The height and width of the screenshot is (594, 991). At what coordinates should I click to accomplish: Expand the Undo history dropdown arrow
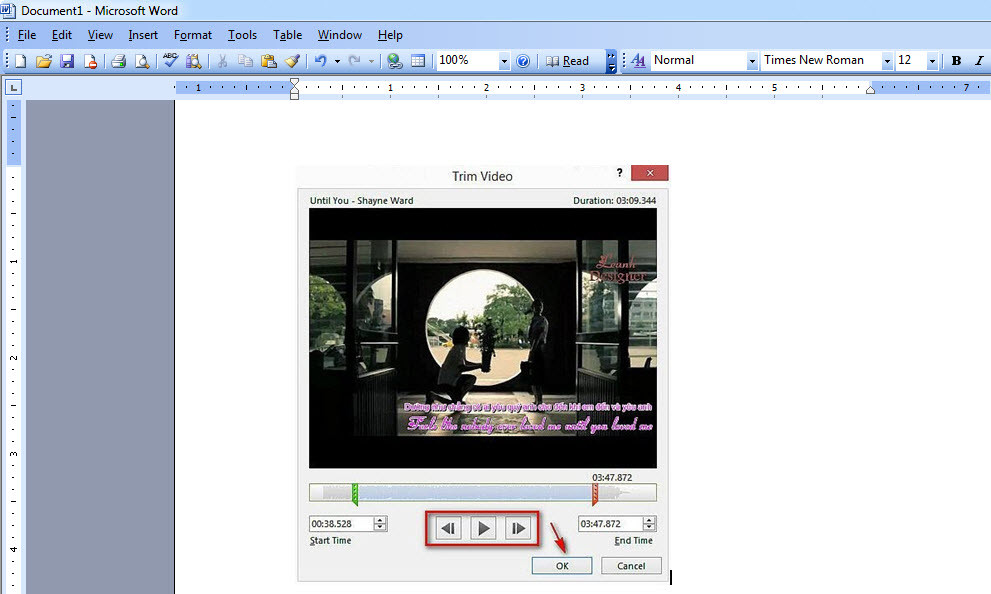click(x=337, y=62)
